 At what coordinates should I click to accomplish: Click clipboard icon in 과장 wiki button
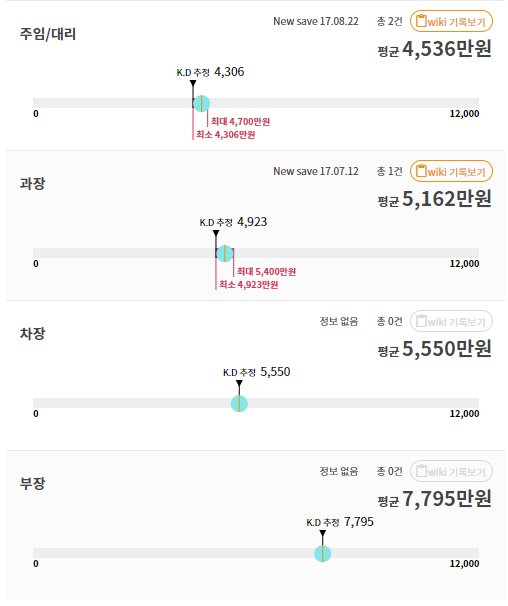click(x=421, y=171)
